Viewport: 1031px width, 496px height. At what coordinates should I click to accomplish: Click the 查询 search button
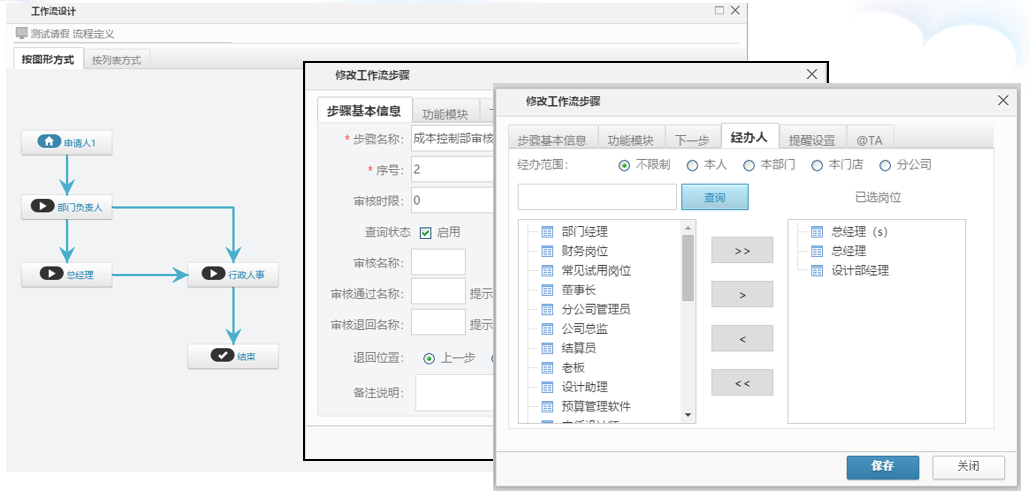pyautogui.click(x=714, y=198)
